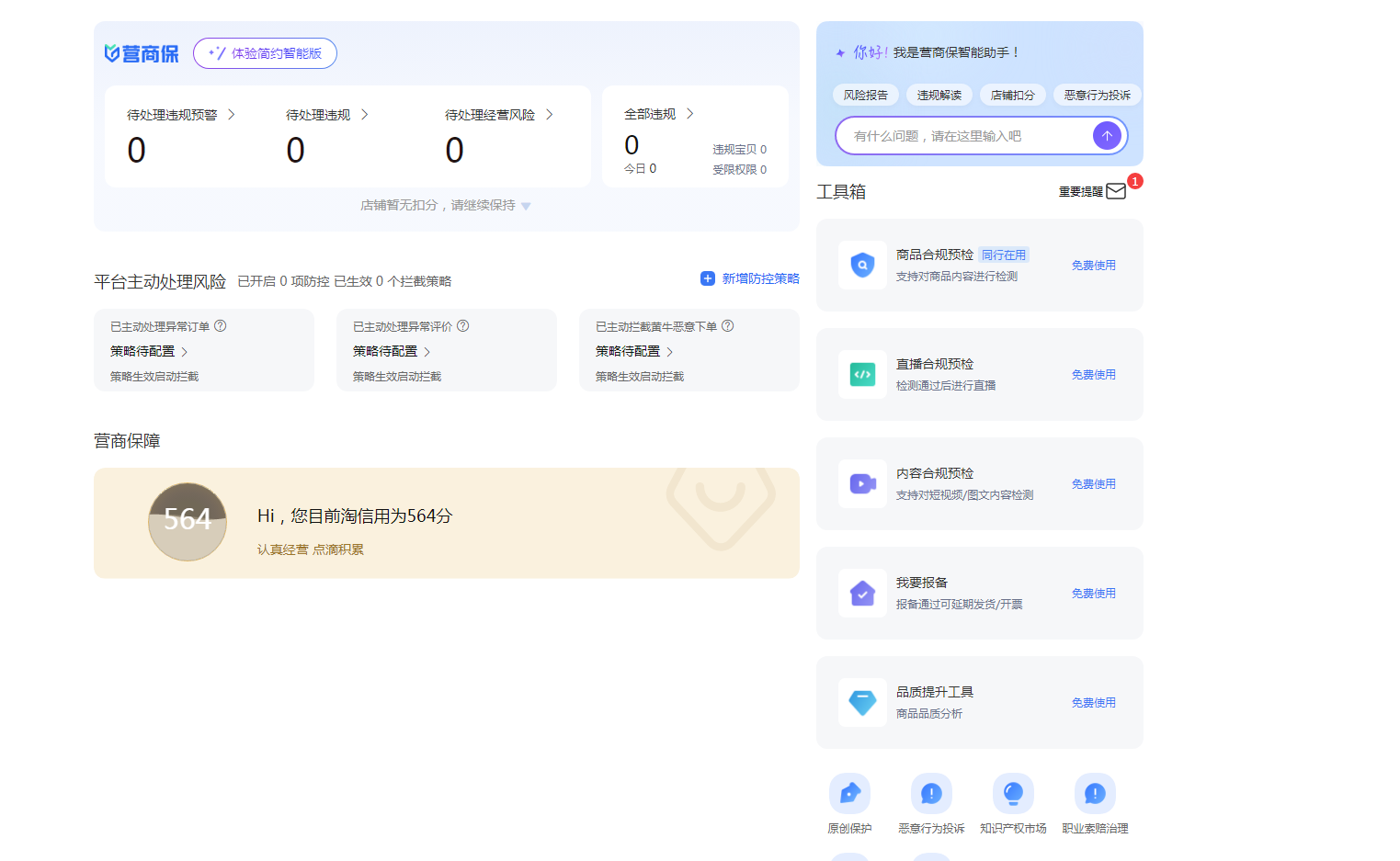Click 免费使用 for 商品合规预检
Image resolution: width=1400 pixels, height=861 pixels.
[x=1094, y=266]
